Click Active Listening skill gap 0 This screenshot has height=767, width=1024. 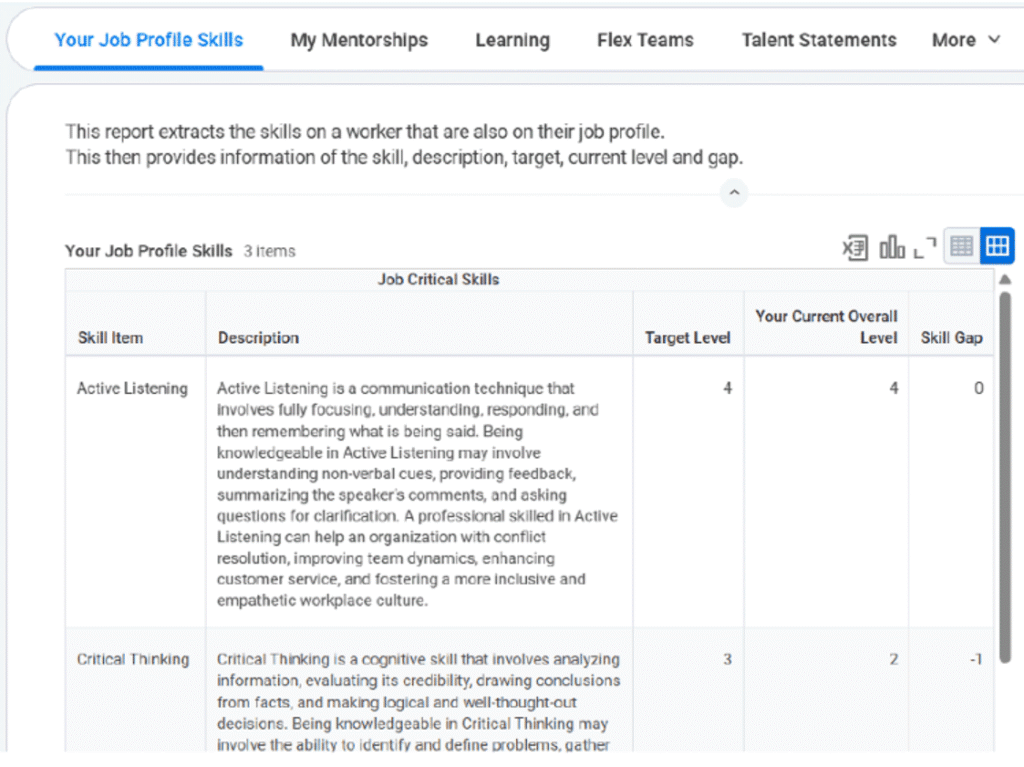[978, 389]
